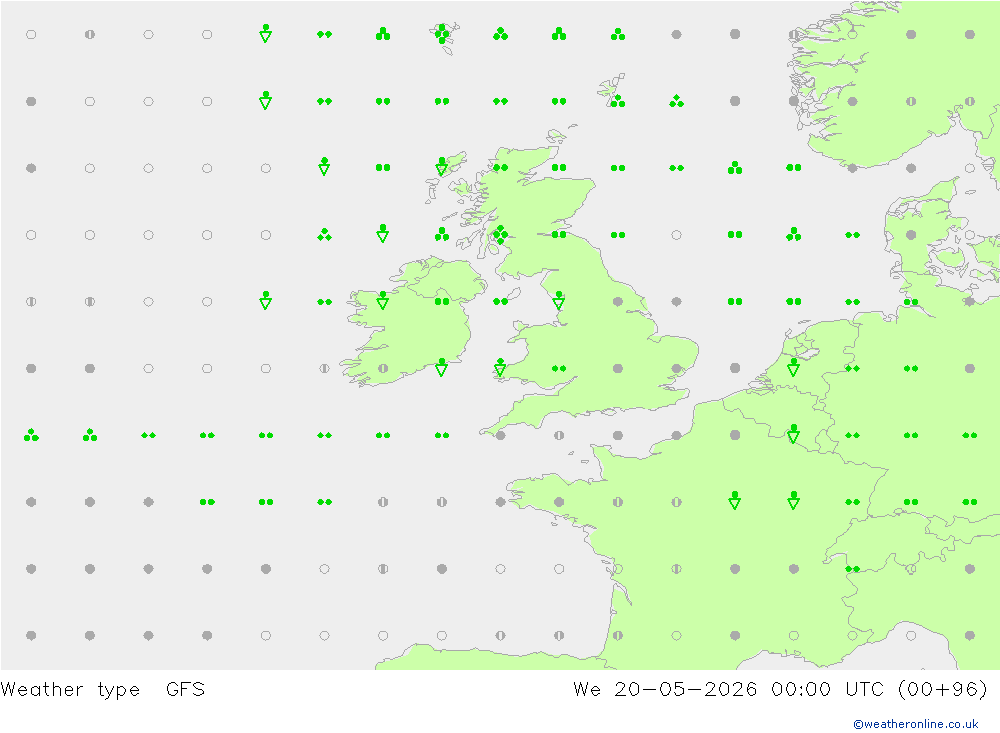1000x733 pixels.
Task: Select the forecast date '20-05-2026 00:00 UTC' label
Action: (x=749, y=690)
